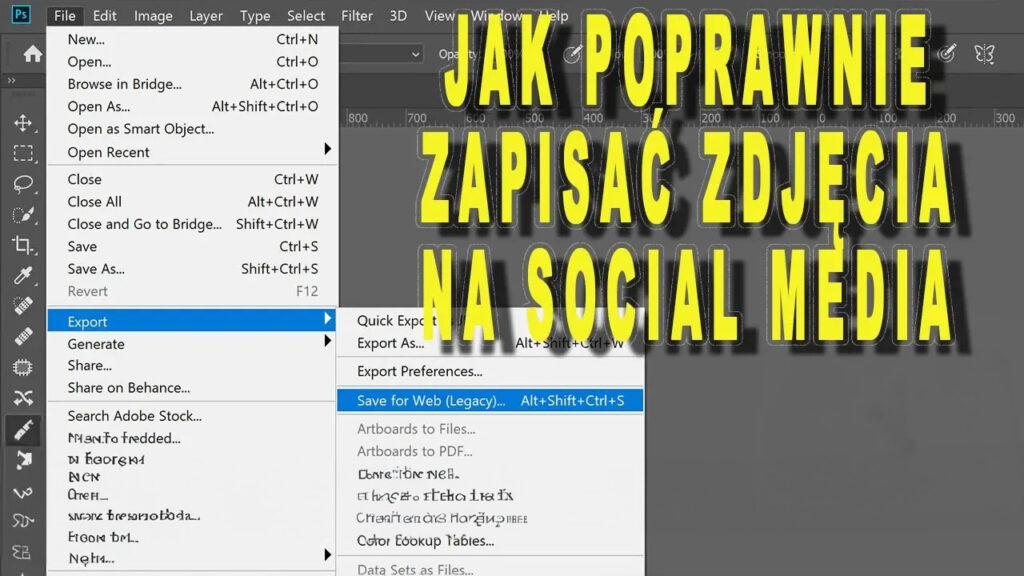Pick the Lasso tool

pos(22,184)
